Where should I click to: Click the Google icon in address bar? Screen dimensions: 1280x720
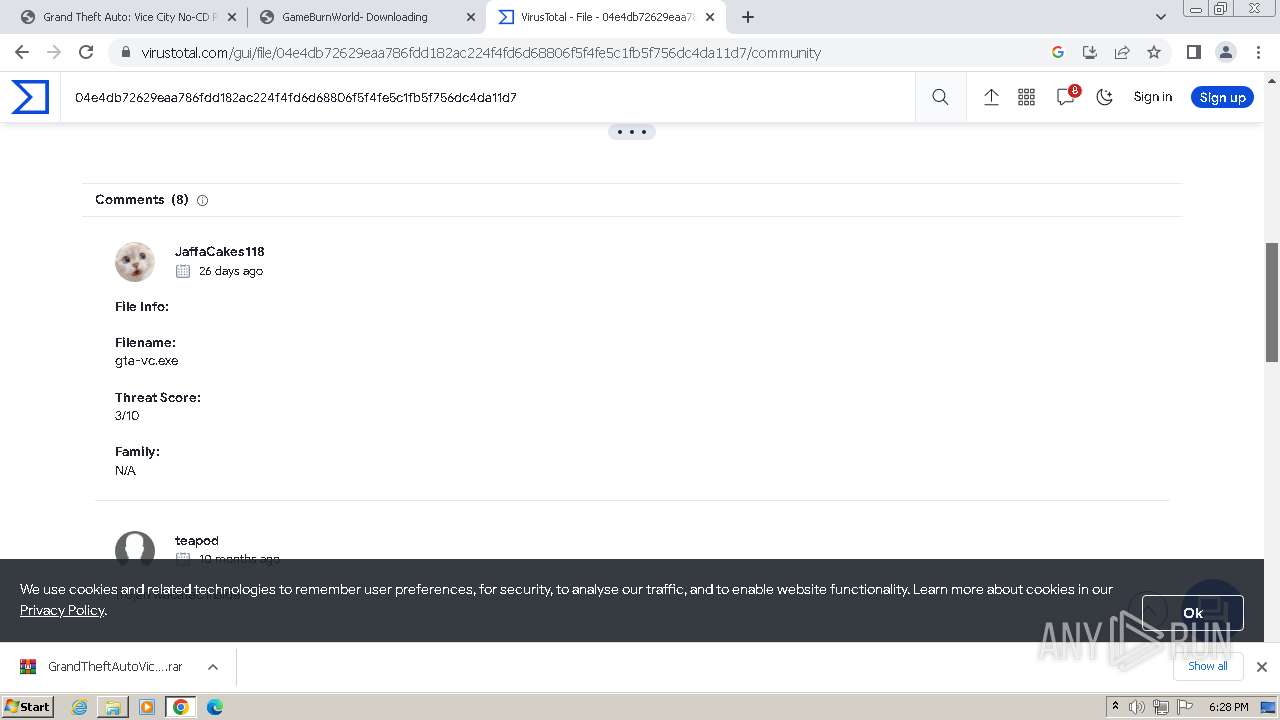[x=1058, y=52]
